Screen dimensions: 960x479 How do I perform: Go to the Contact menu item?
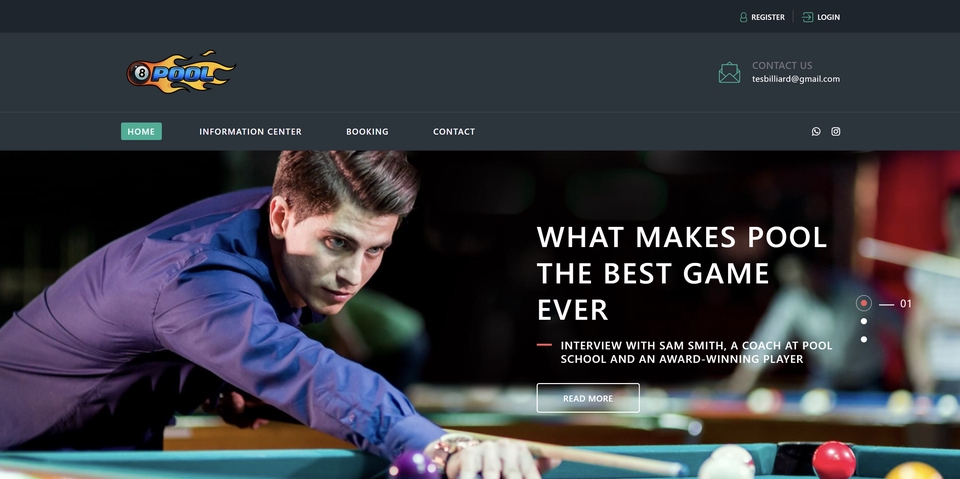[454, 132]
